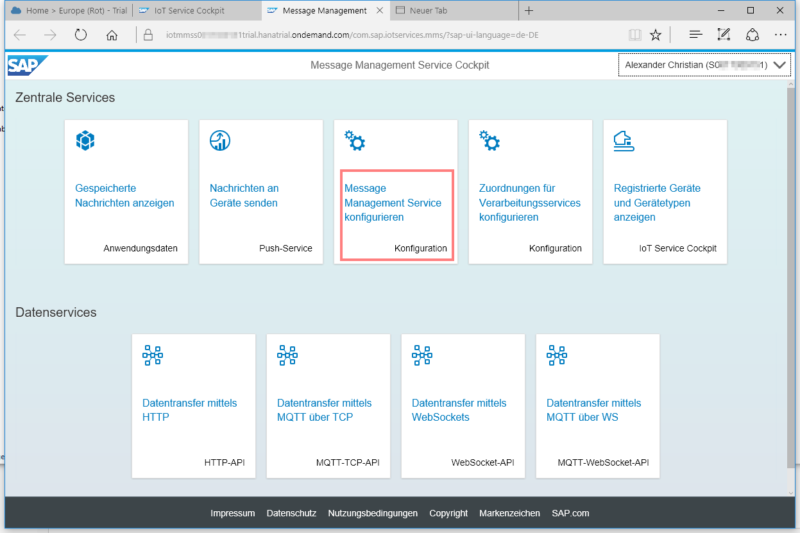This screenshot has height=533, width=800.
Task: Open Nutzungsbedingungen in the footer
Action: point(372,513)
